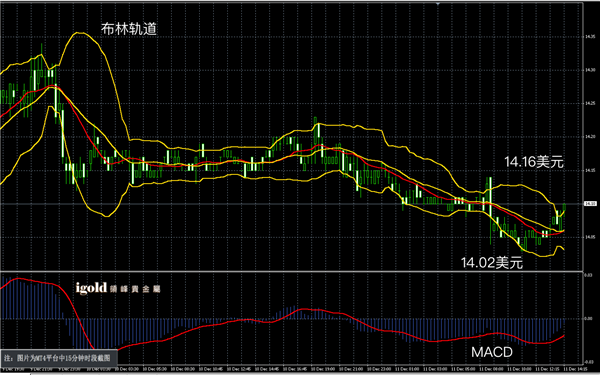The image size is (600, 375).
Task: Click the 14.35 level on price axis
Action: (x=590, y=37)
